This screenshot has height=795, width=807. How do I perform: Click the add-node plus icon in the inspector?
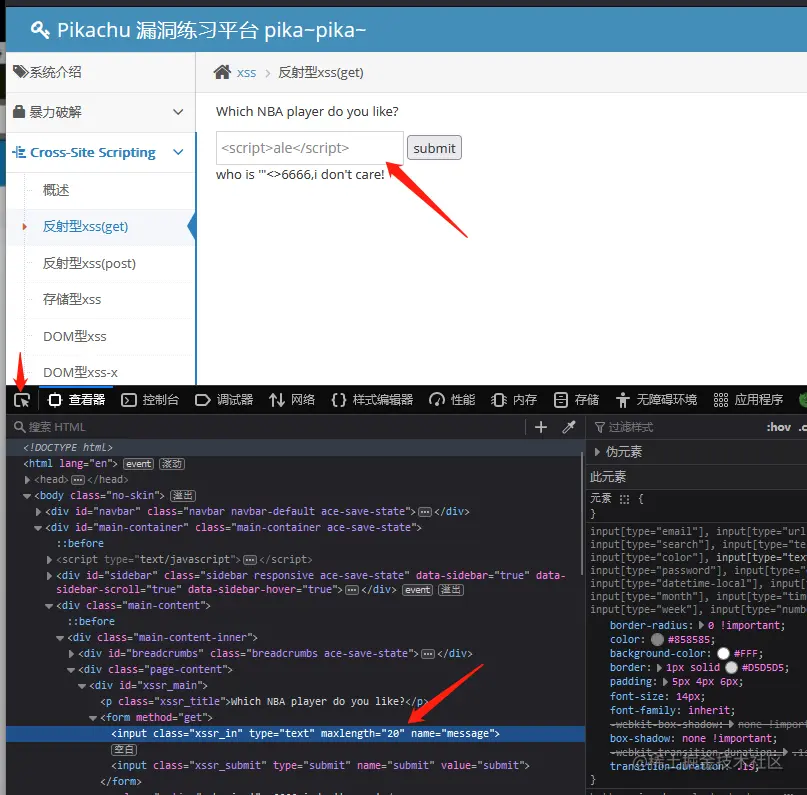pyautogui.click(x=541, y=427)
